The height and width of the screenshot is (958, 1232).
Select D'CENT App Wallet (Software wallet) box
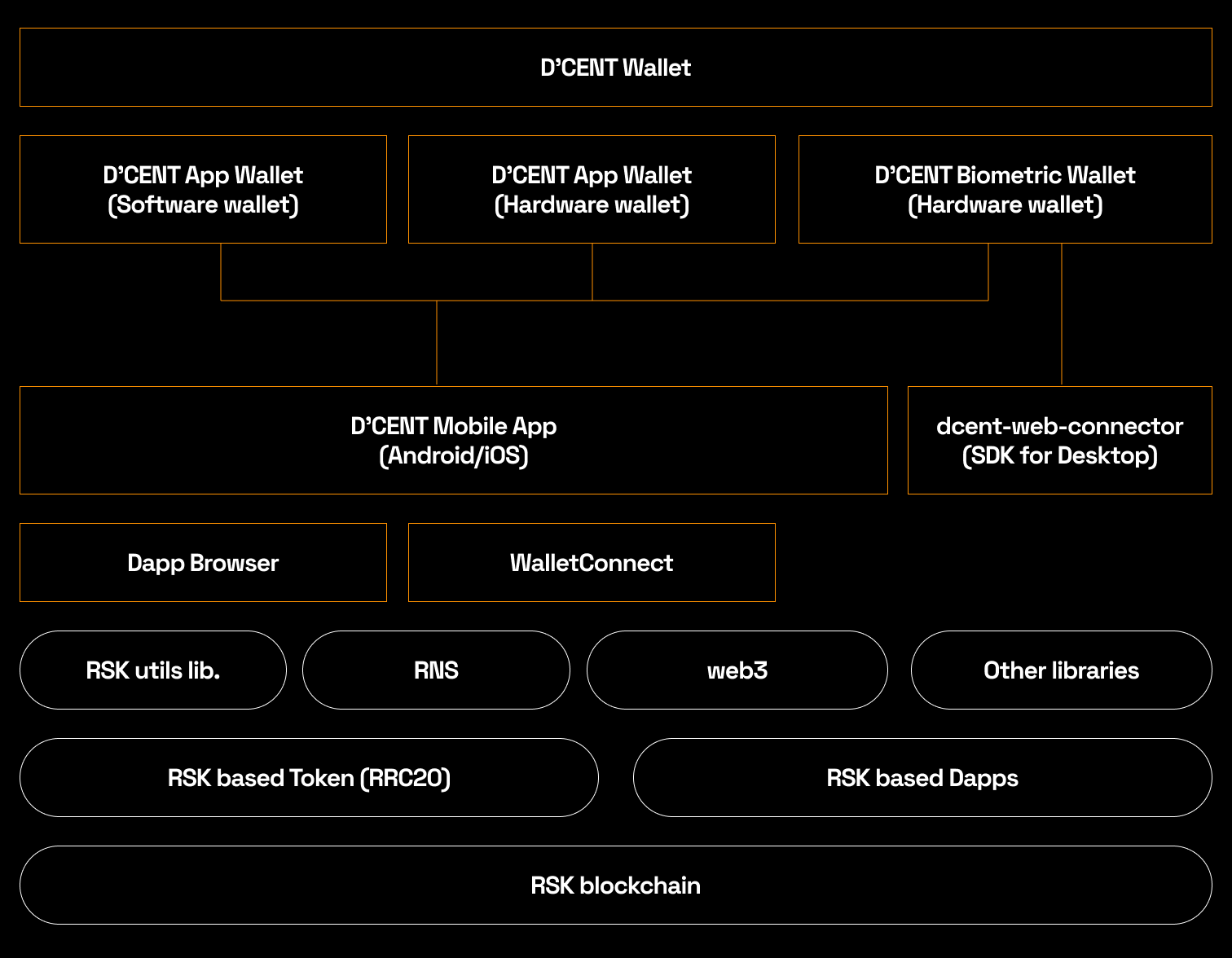pos(203,190)
